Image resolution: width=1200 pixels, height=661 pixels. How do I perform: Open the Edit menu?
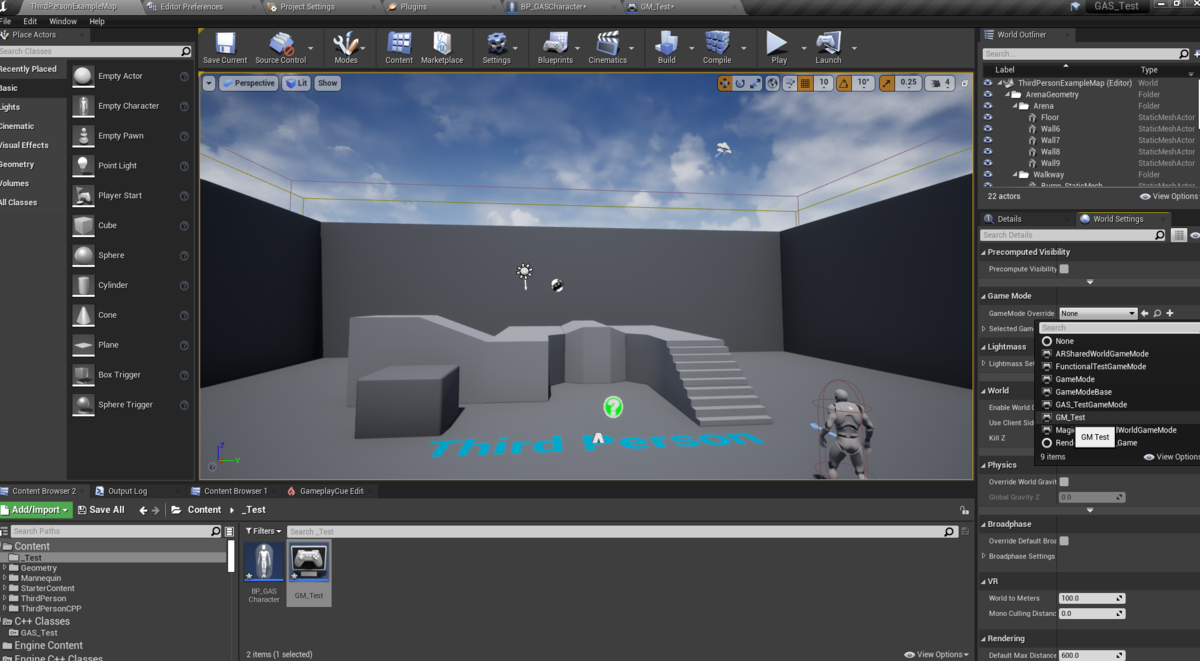(x=30, y=21)
